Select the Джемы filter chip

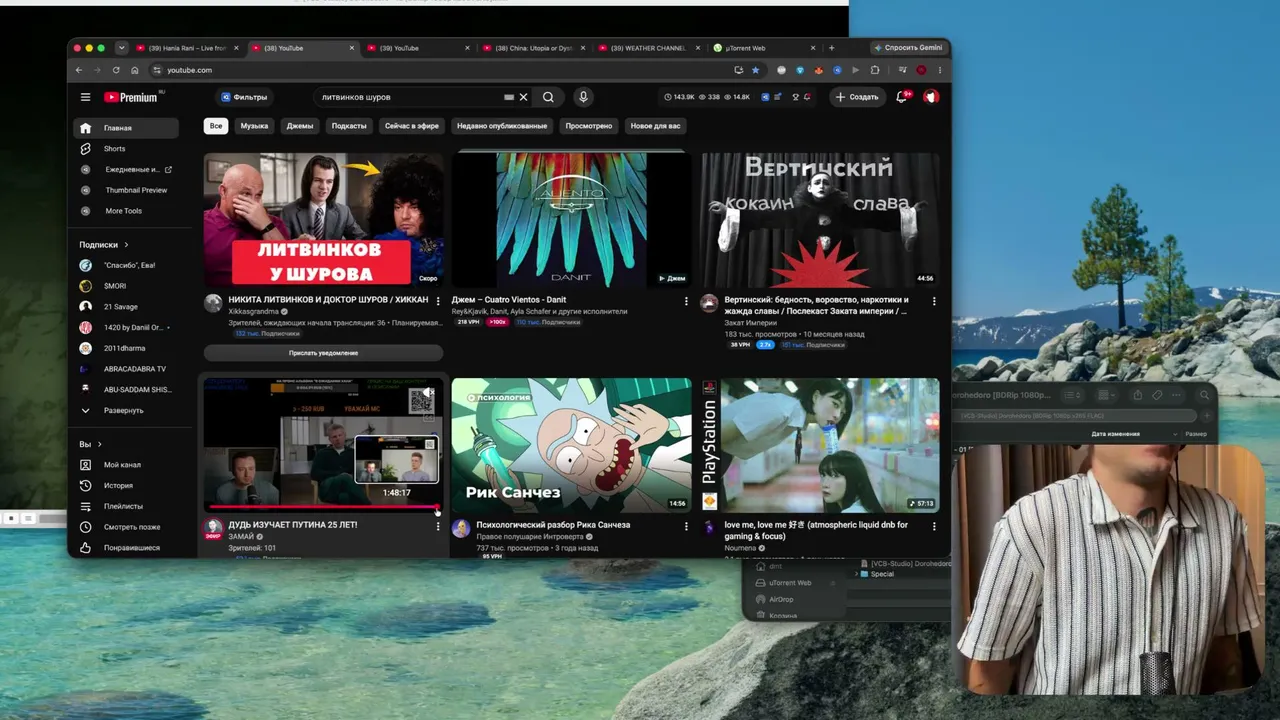click(x=300, y=126)
